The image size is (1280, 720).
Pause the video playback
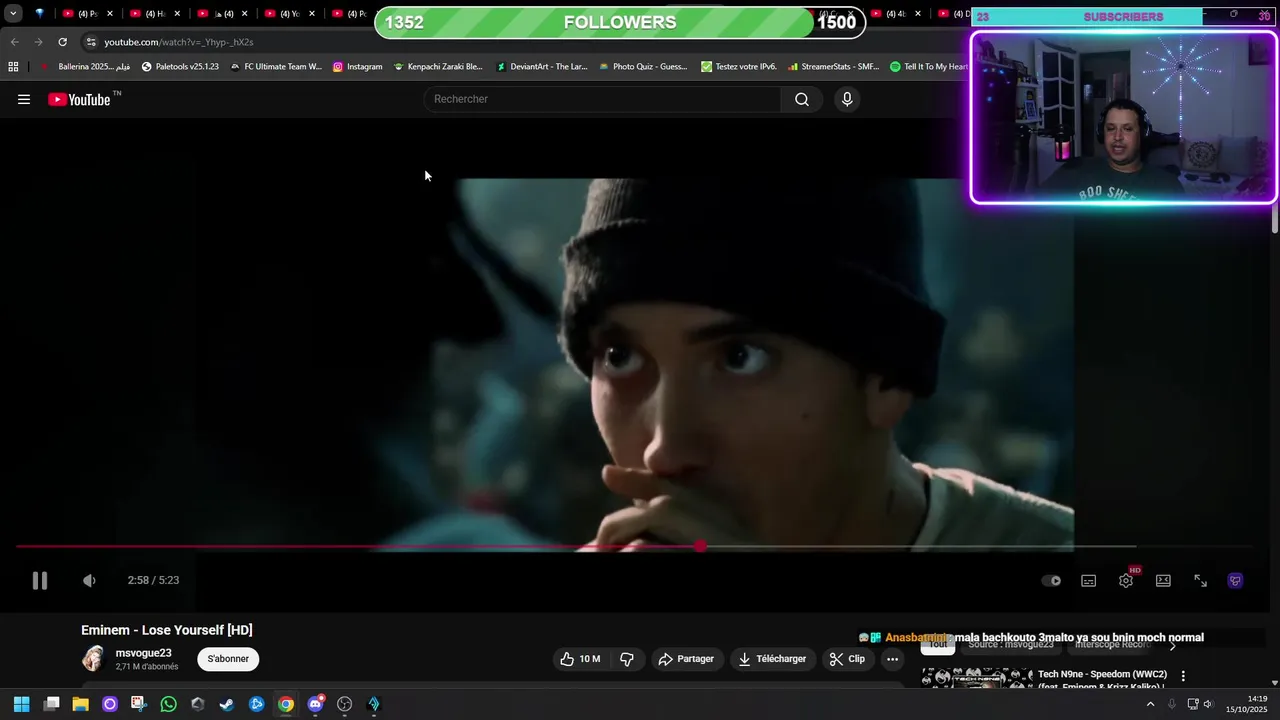(x=39, y=580)
